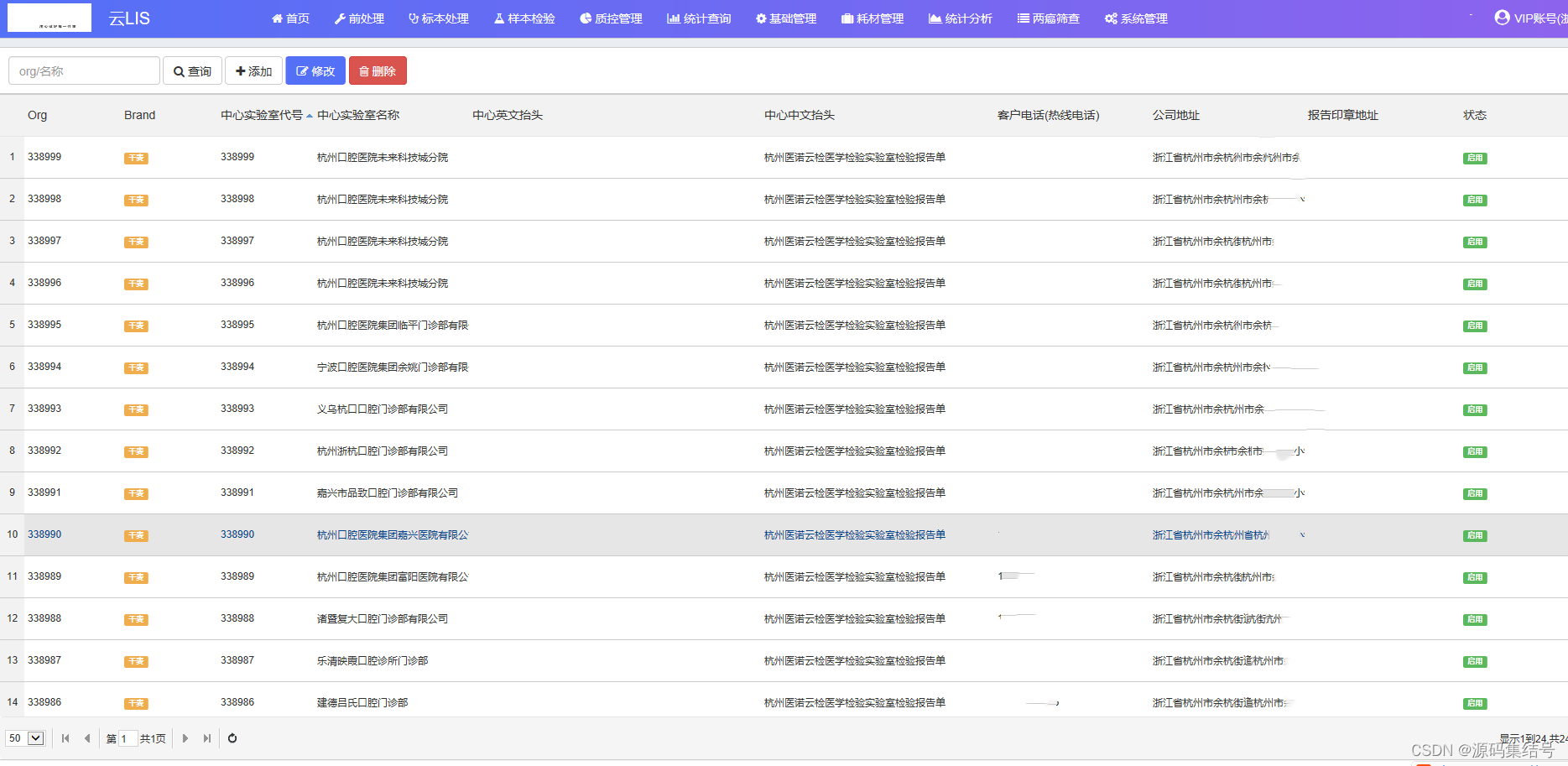This screenshot has width=1568, height=766.
Task: Open page size dropdown showing 50
Action: (x=24, y=738)
